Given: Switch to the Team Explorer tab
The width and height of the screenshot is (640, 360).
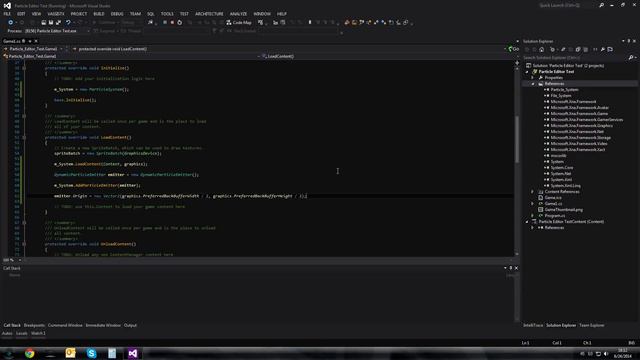Looking at the screenshot, I should pyautogui.click(x=591, y=325).
